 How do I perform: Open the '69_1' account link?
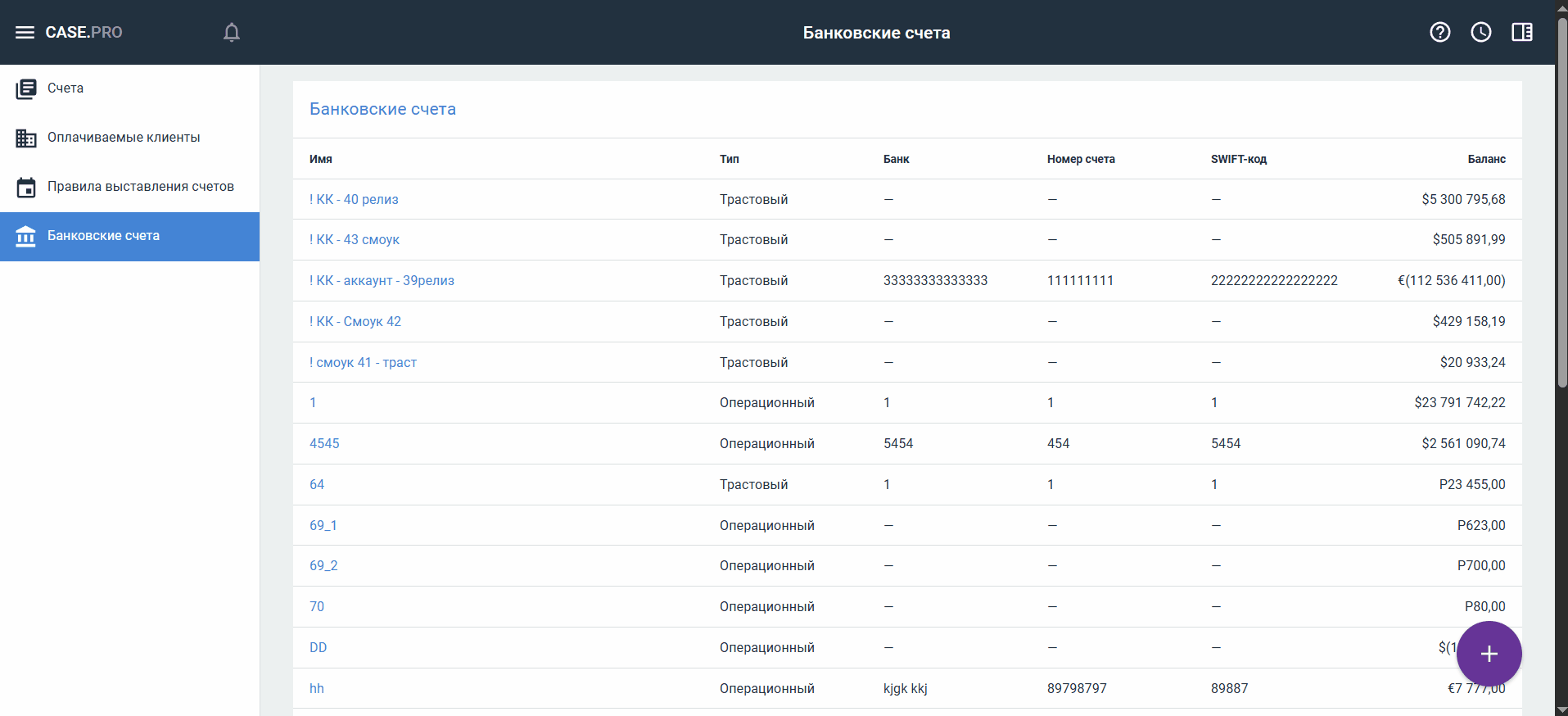coord(323,525)
